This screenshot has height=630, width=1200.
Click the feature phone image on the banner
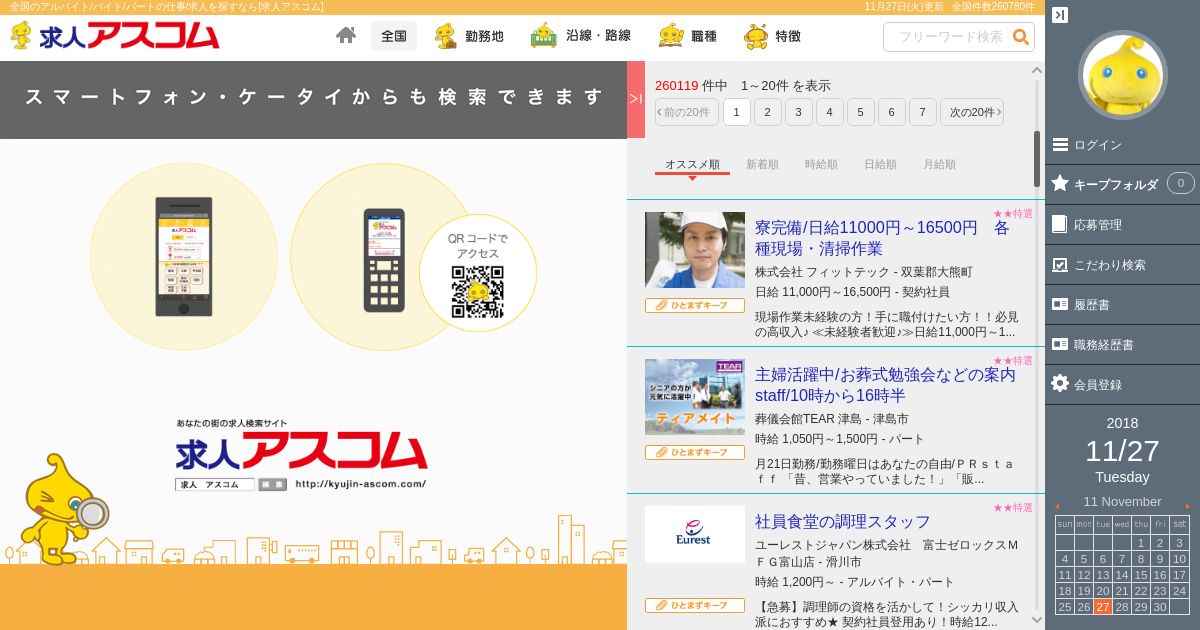[384, 260]
